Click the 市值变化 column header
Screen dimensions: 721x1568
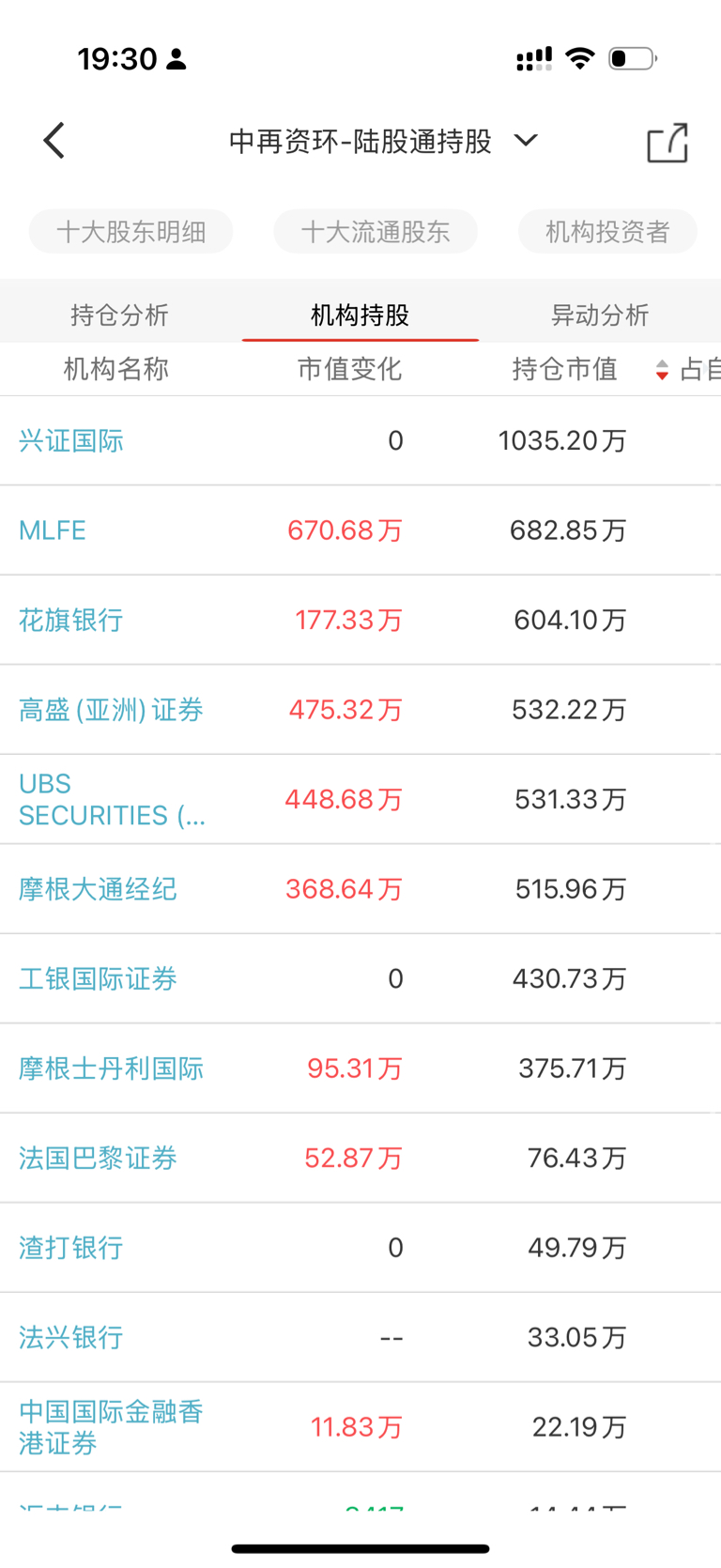click(x=349, y=369)
